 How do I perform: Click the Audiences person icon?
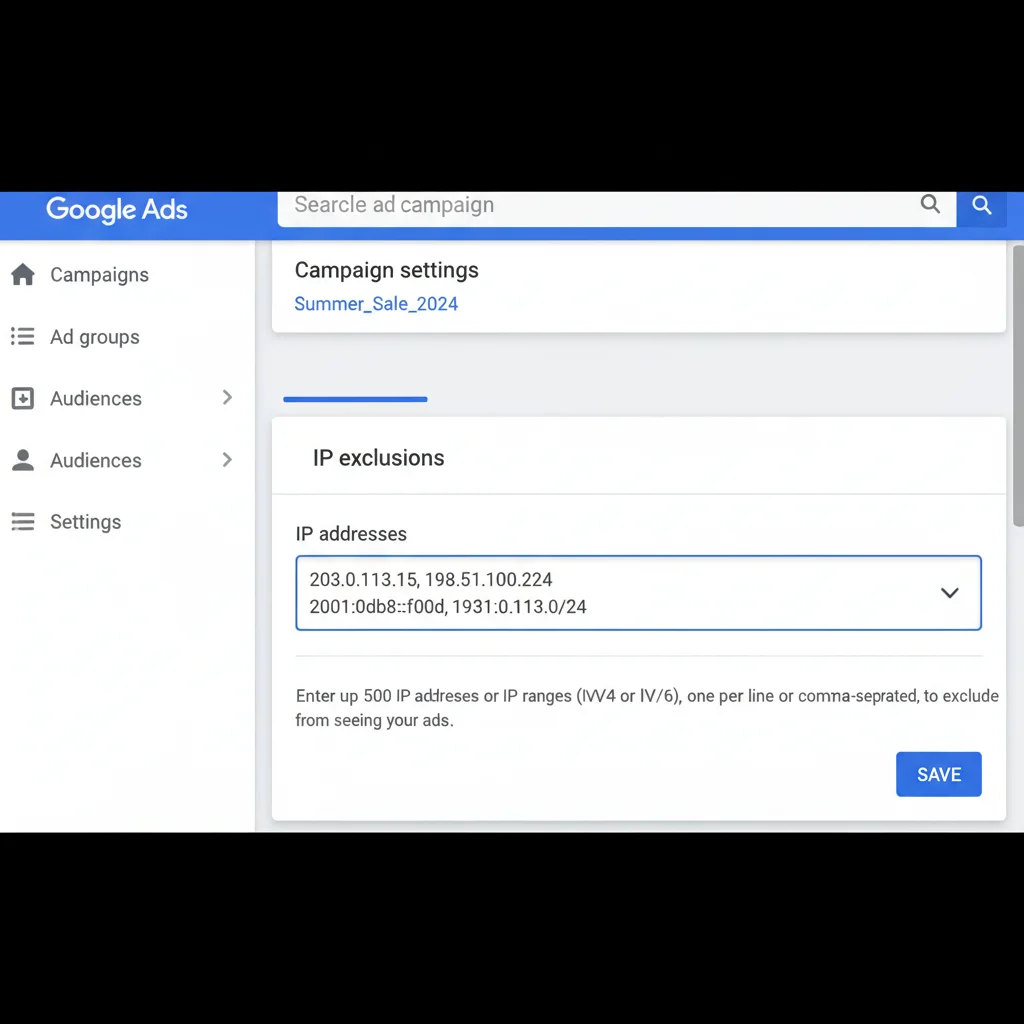[23, 460]
